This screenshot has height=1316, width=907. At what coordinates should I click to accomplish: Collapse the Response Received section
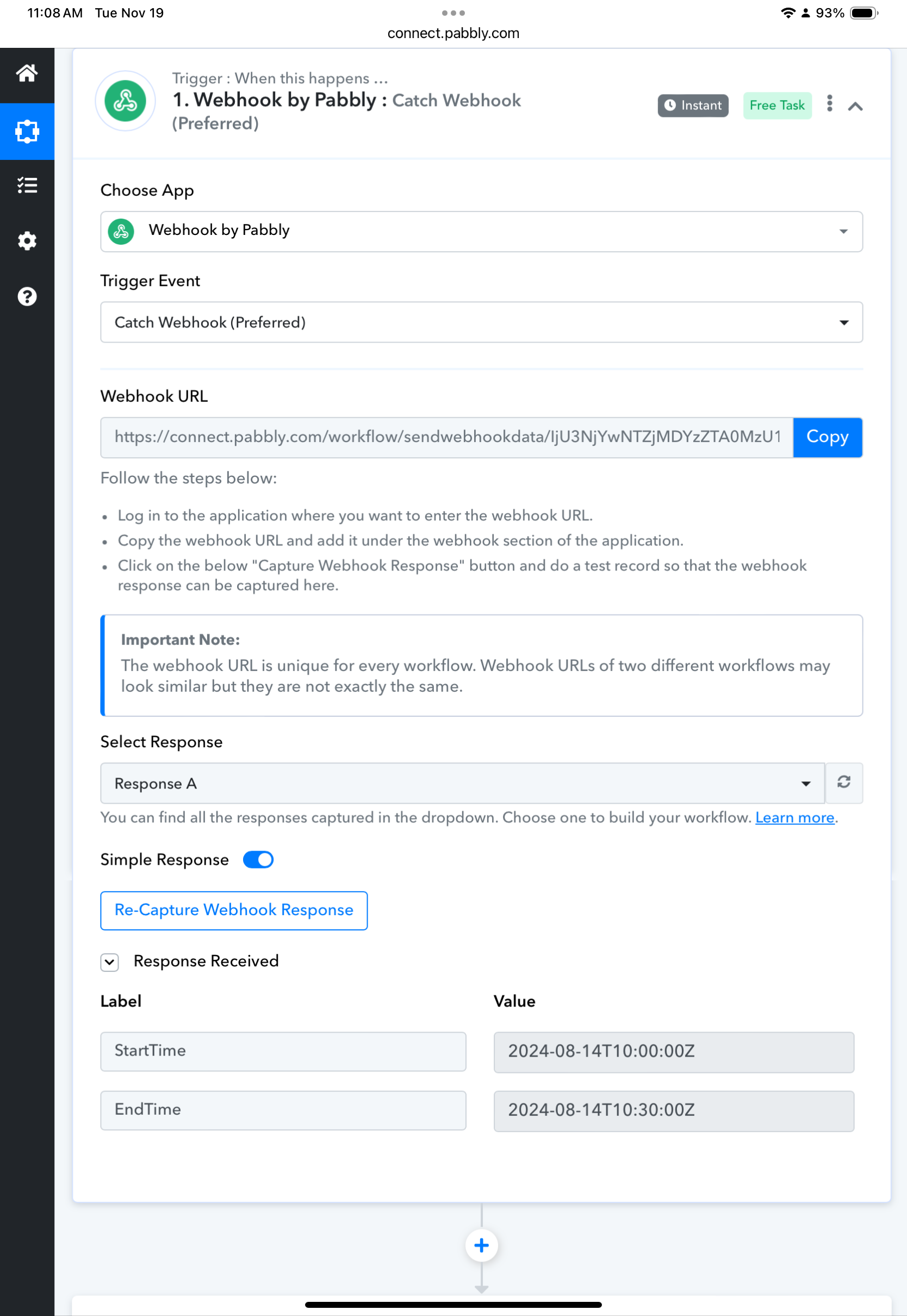pos(110,962)
